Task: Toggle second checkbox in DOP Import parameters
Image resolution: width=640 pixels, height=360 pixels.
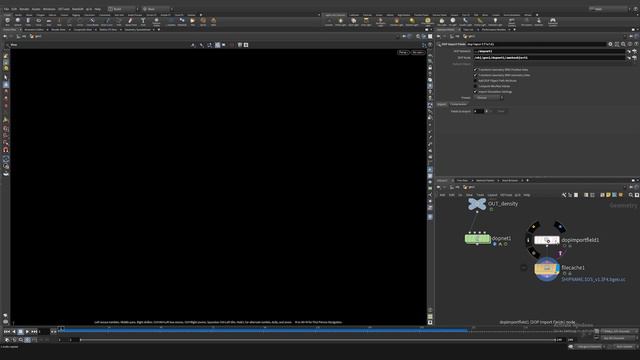Action: tap(475, 75)
